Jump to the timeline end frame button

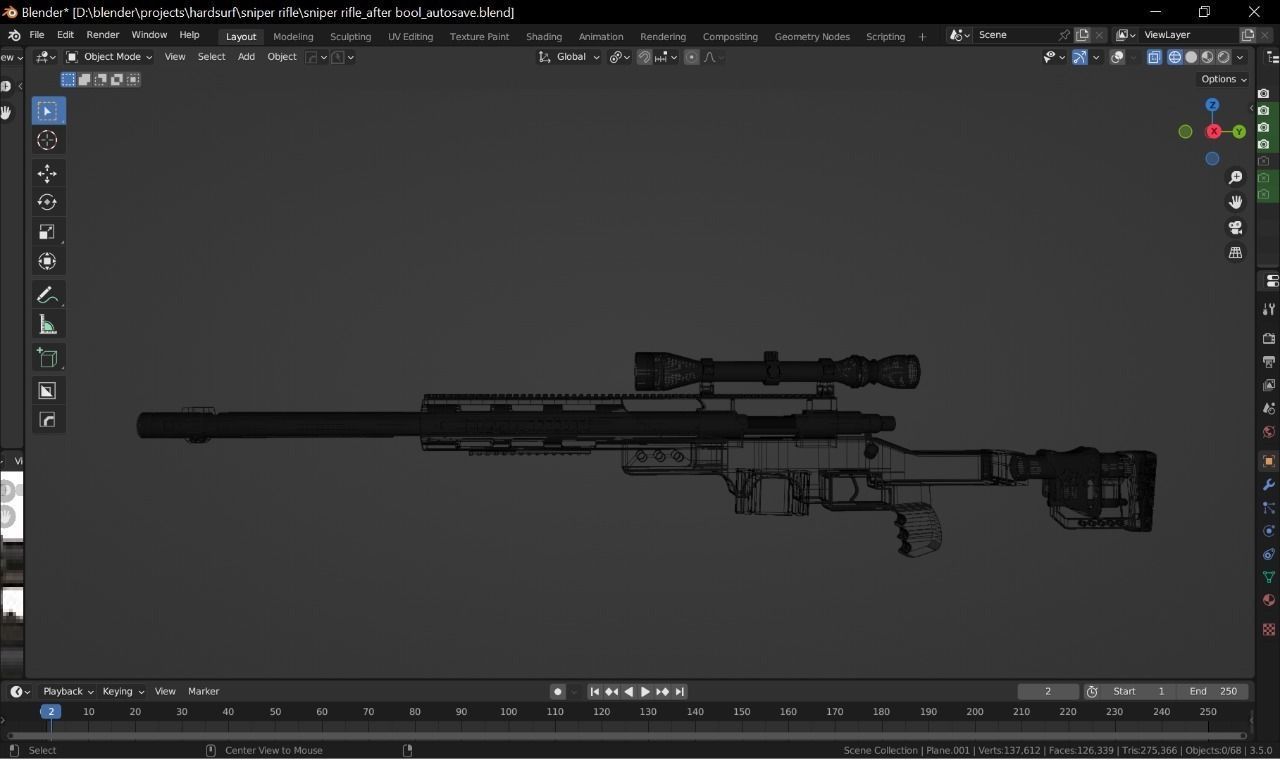(680, 691)
